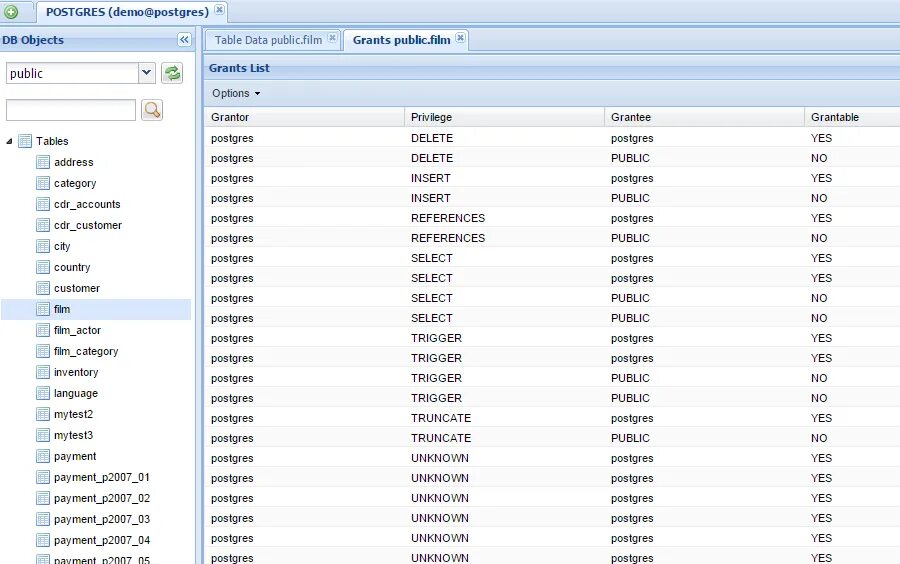
Task: Refresh the schema list
Action: 172,73
